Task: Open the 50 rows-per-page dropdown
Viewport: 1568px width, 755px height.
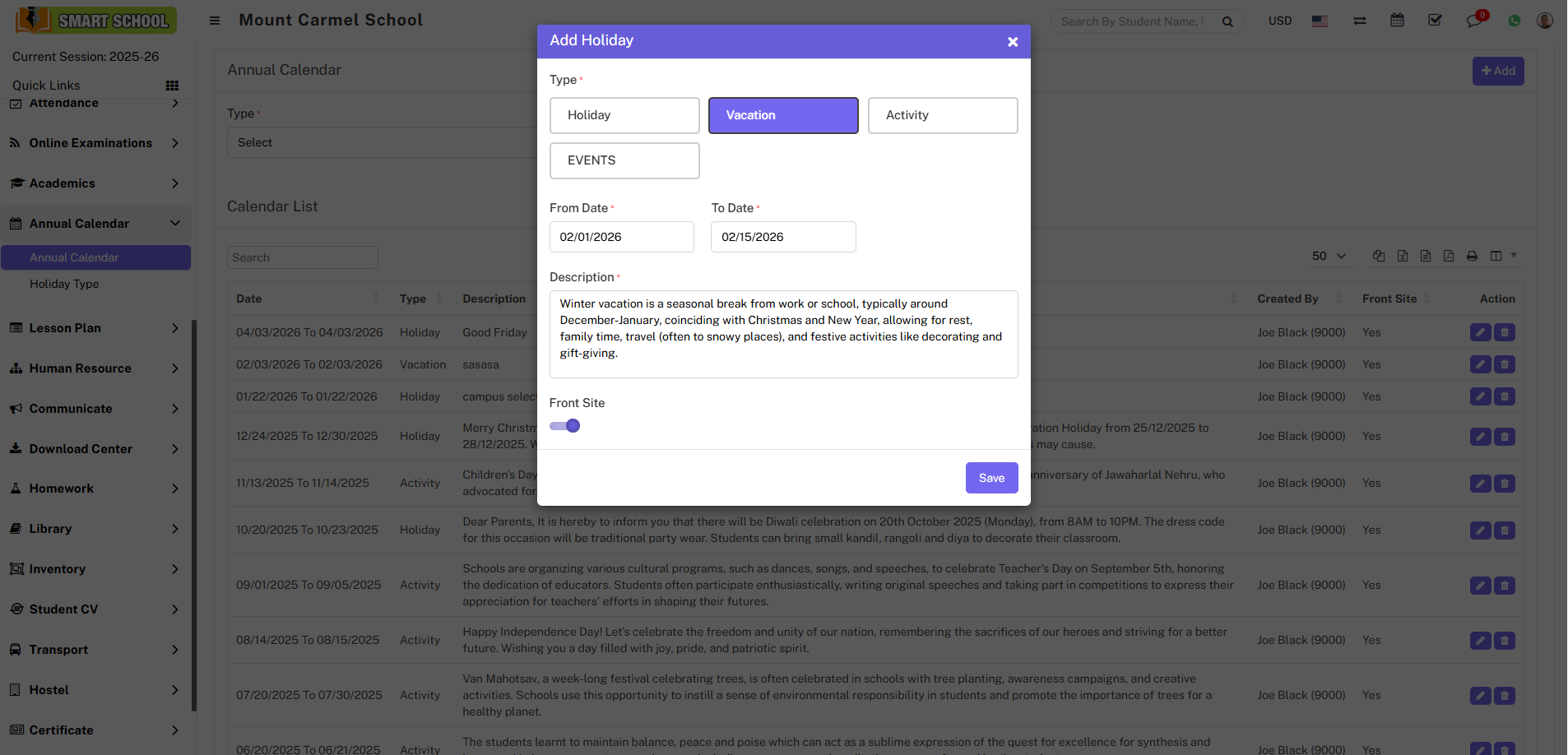Action: pyautogui.click(x=1329, y=256)
